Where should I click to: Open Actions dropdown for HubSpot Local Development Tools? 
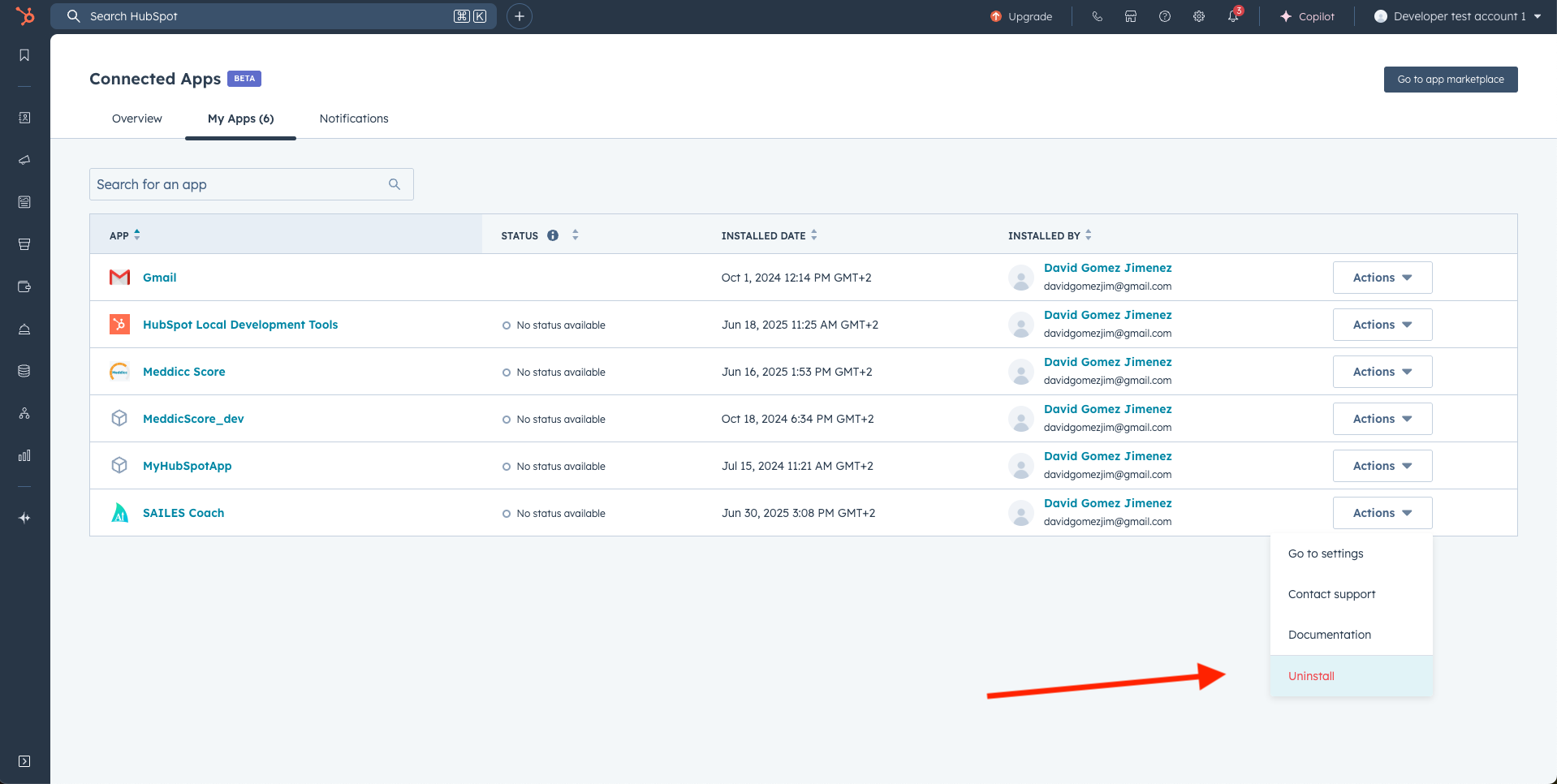[1382, 325]
